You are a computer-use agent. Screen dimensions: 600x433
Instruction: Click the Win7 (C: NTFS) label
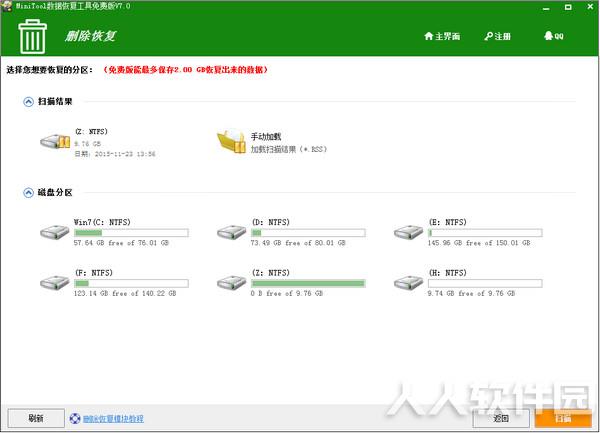[102, 222]
